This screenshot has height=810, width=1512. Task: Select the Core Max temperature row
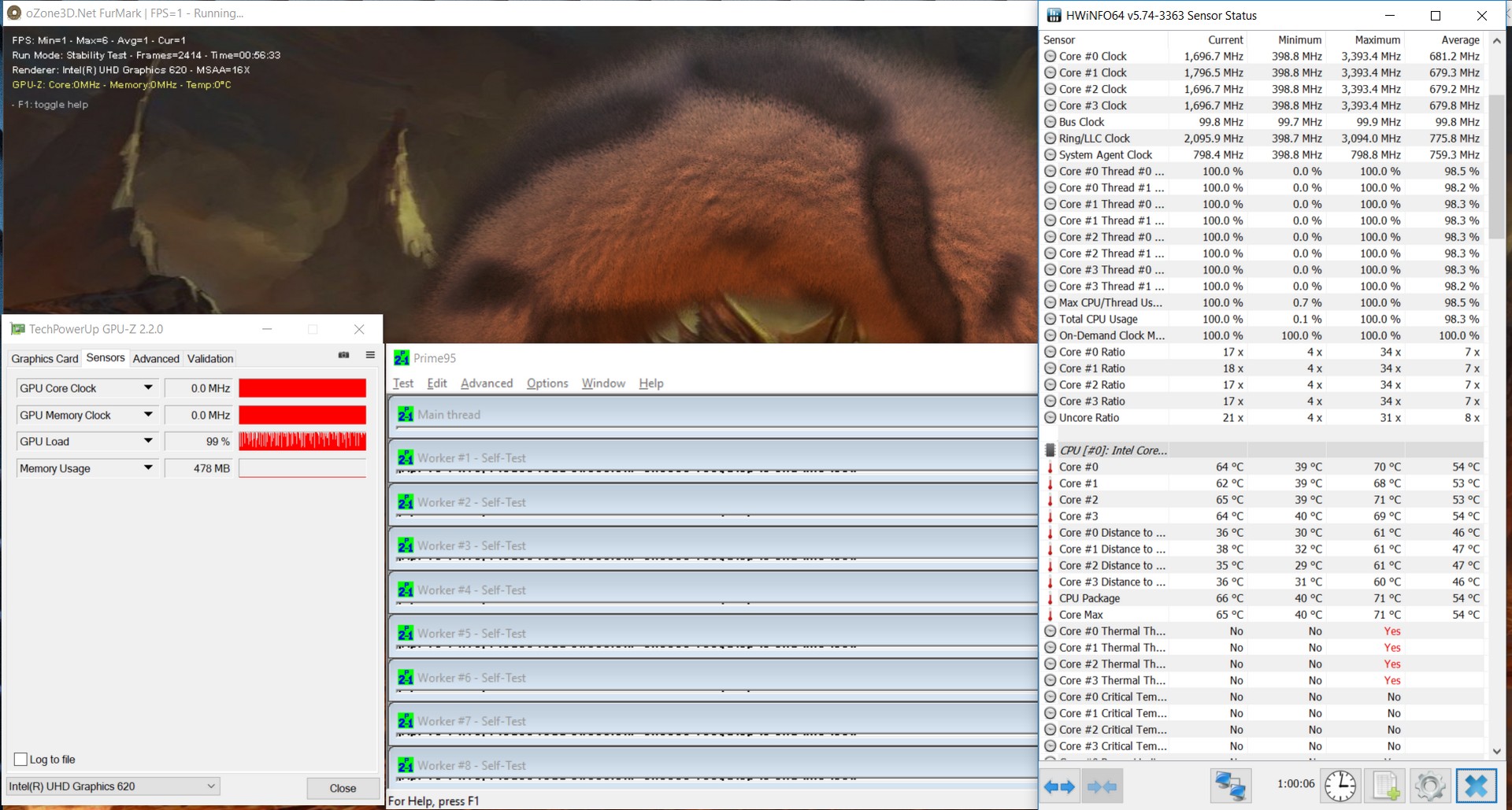click(x=1262, y=615)
